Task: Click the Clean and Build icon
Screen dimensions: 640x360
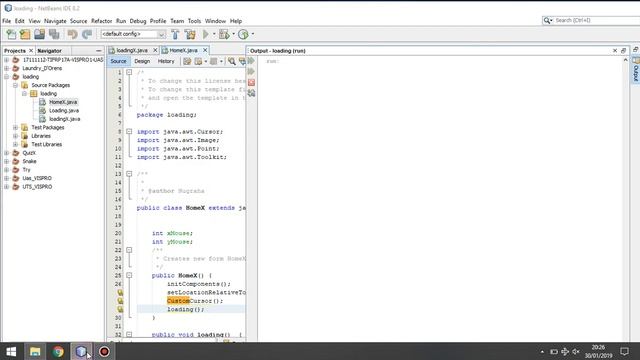Action: (190, 34)
